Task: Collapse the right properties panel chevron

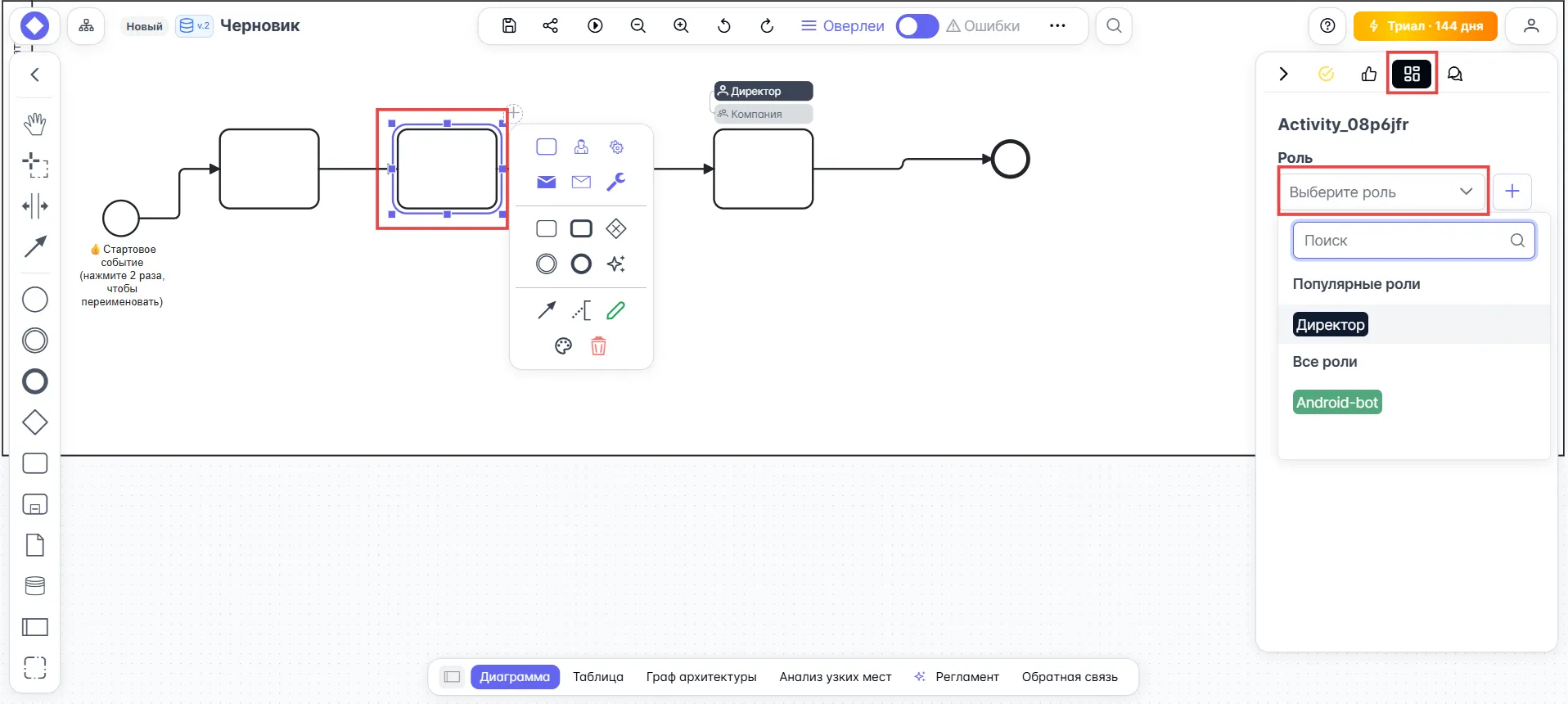Action: (1283, 74)
